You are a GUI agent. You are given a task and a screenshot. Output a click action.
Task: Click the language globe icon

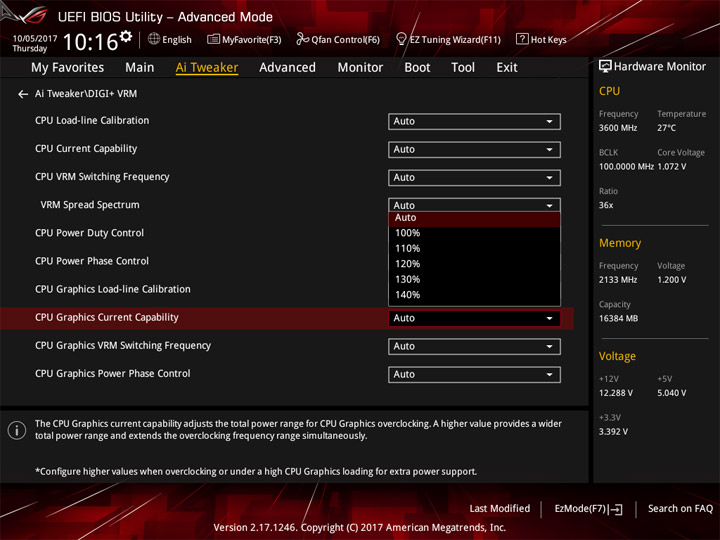pos(154,39)
